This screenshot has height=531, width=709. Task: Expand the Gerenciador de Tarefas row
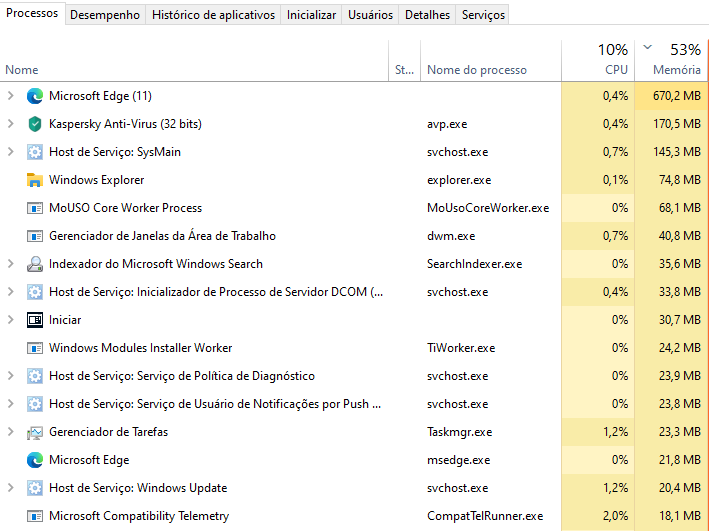coord(11,432)
